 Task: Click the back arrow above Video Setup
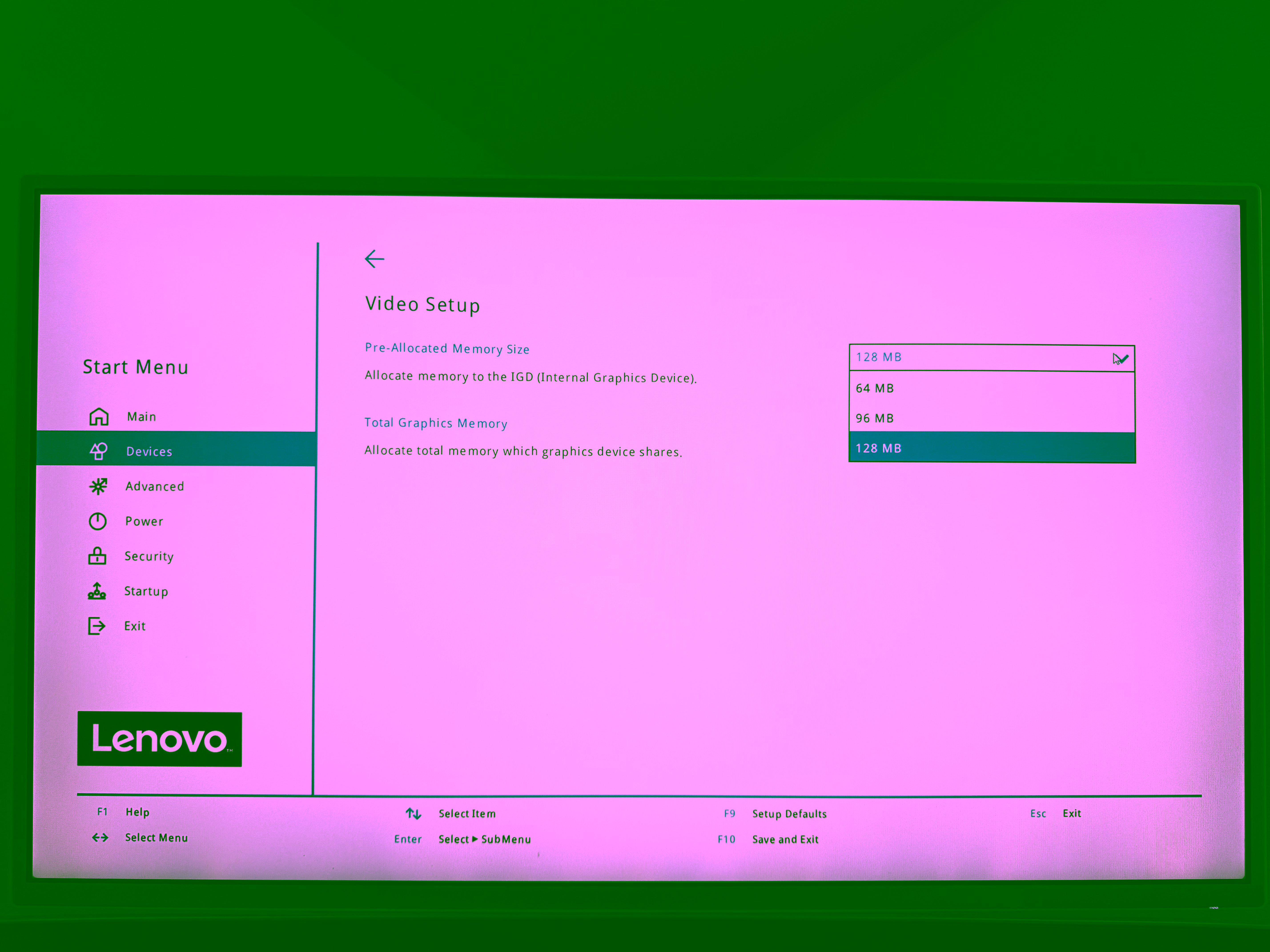click(x=374, y=259)
